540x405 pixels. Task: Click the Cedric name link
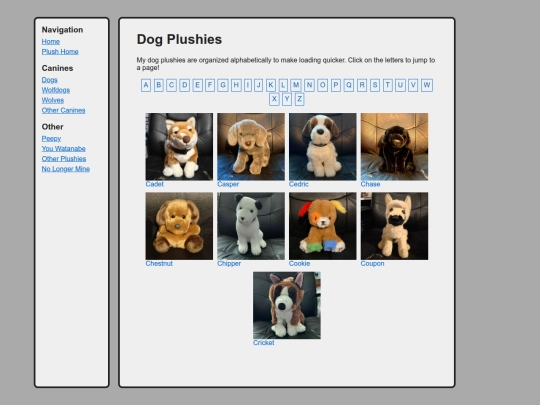click(x=299, y=184)
